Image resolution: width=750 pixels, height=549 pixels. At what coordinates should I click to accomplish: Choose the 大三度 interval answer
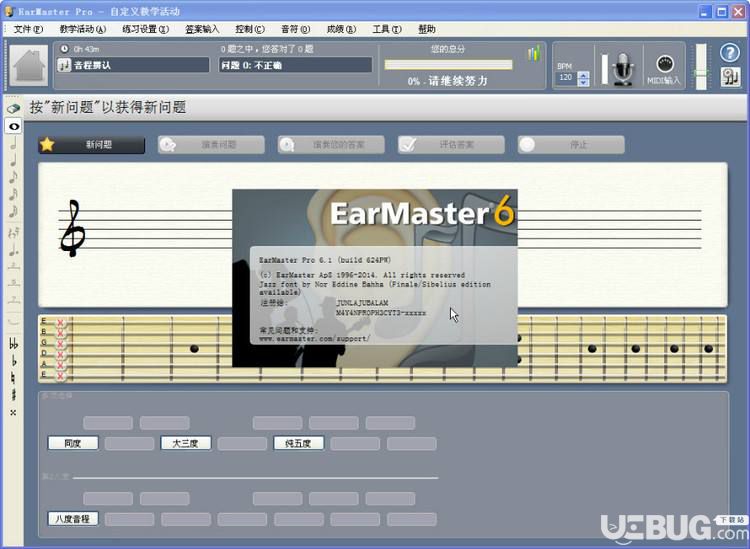tap(186, 443)
